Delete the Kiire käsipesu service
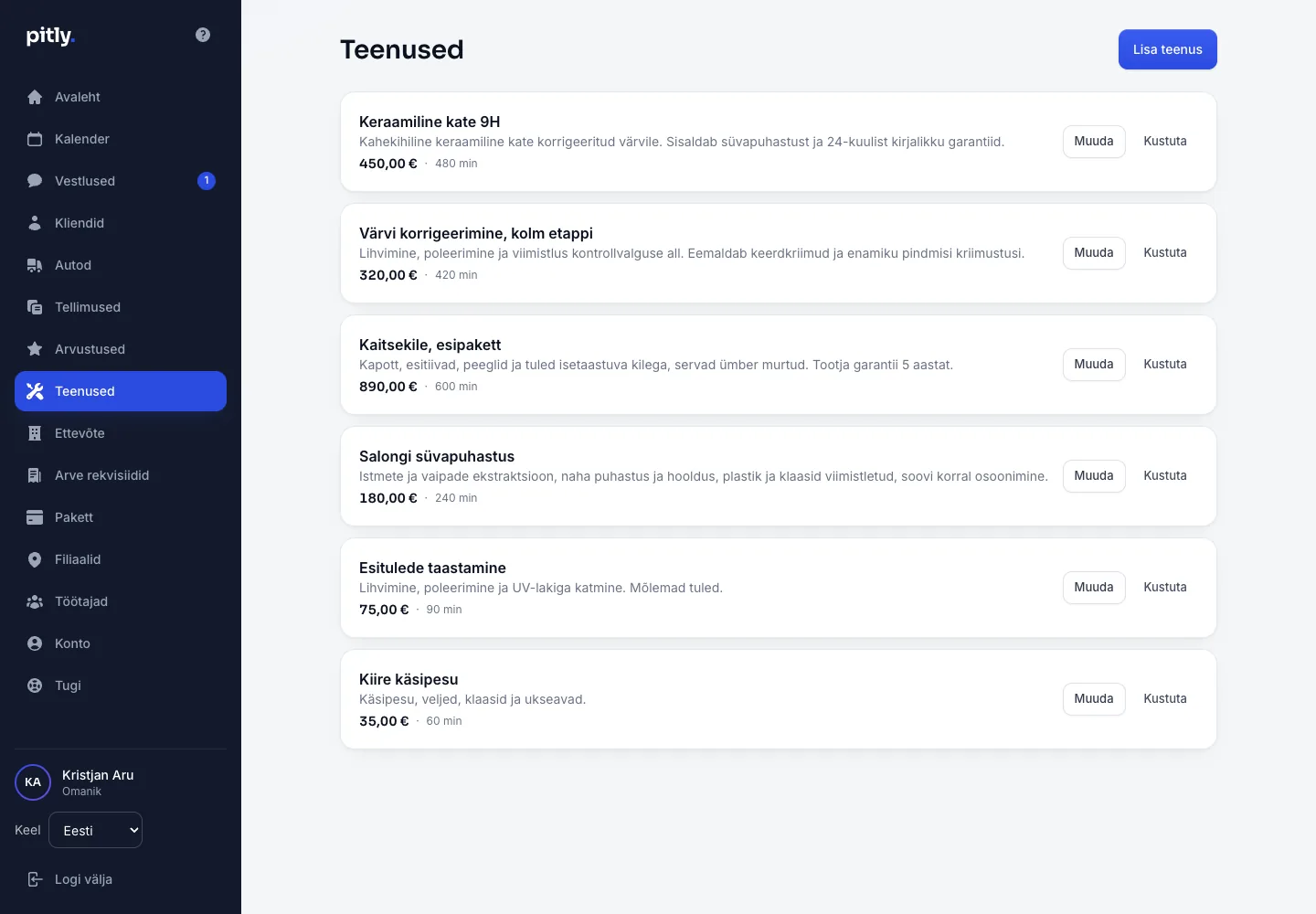 (1165, 698)
